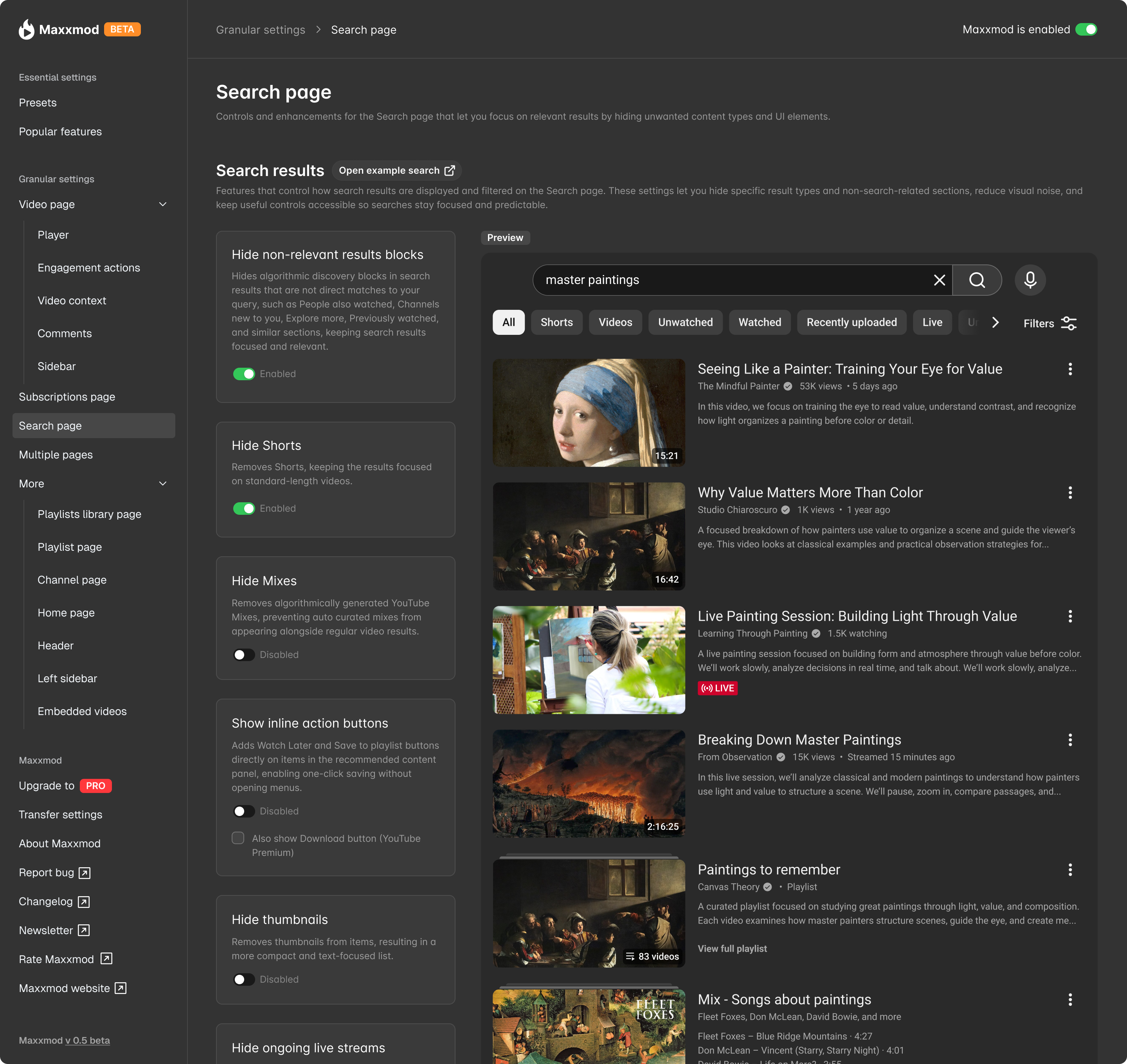The image size is (1127, 1064).
Task: Select the Unwatched filter chip
Action: click(x=685, y=322)
